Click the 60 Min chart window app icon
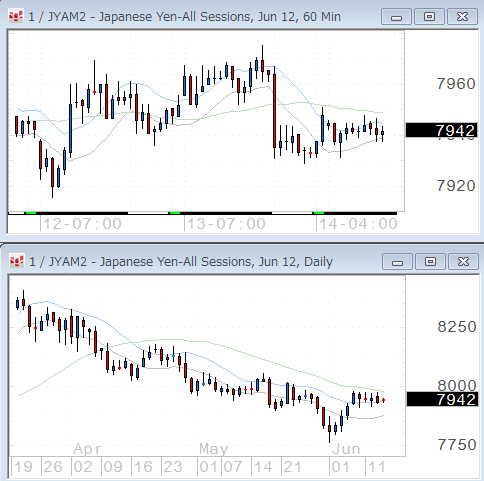The width and height of the screenshot is (484, 481). click(x=16, y=16)
